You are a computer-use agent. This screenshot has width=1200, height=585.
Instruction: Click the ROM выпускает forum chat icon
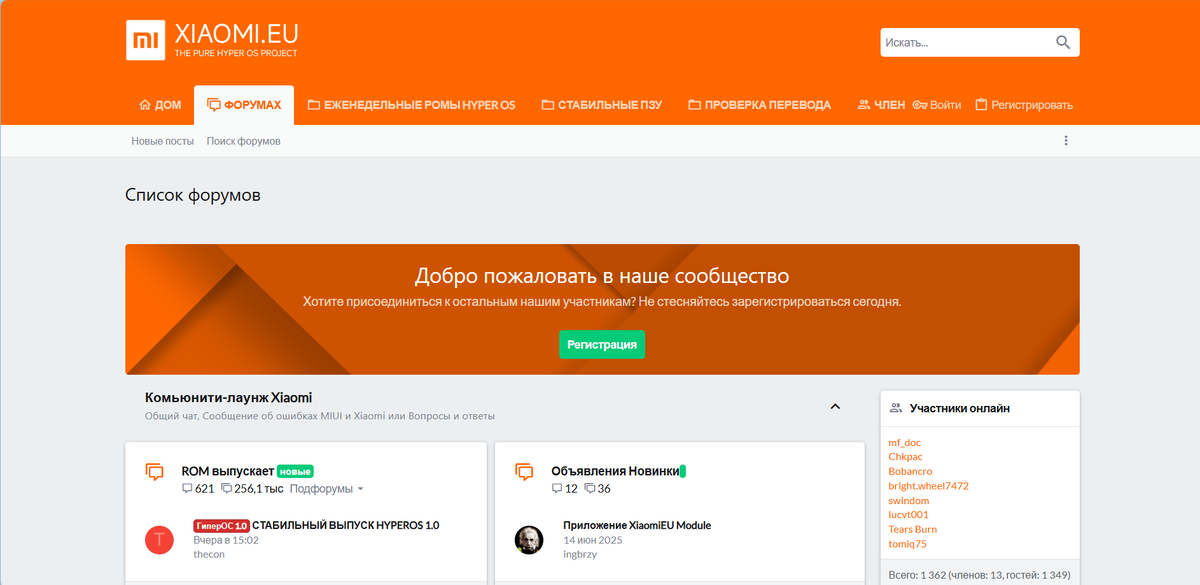click(x=154, y=471)
